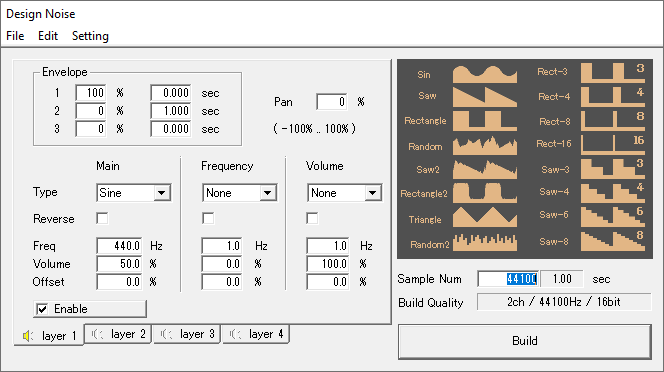The height and width of the screenshot is (372, 664).
Task: Select the Saw-3 stepped waveform icon
Action: click(613, 169)
